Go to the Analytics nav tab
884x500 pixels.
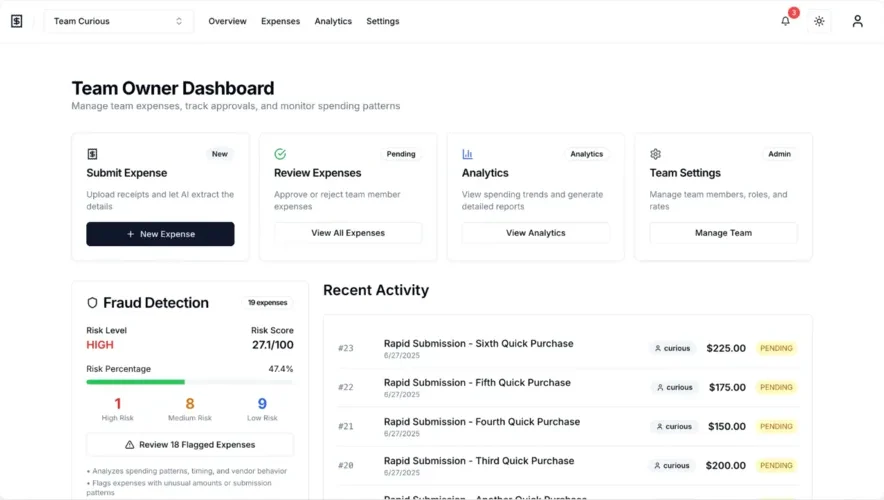(333, 21)
